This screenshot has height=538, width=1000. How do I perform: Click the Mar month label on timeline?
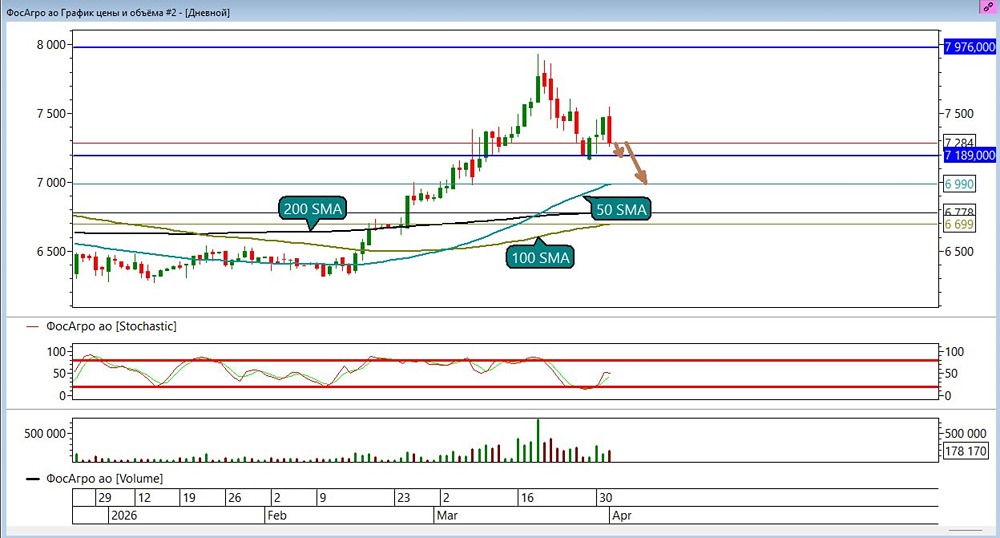447,515
